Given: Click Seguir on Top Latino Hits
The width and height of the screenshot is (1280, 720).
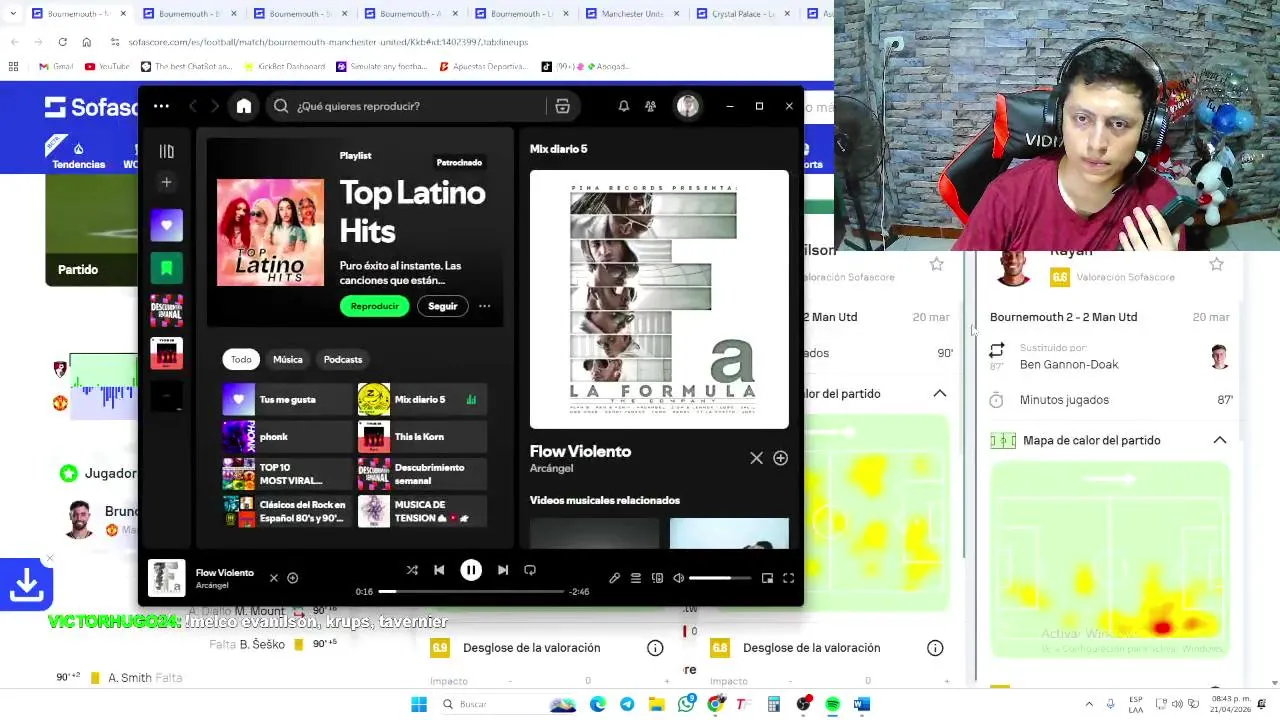Looking at the screenshot, I should pyautogui.click(x=442, y=306).
